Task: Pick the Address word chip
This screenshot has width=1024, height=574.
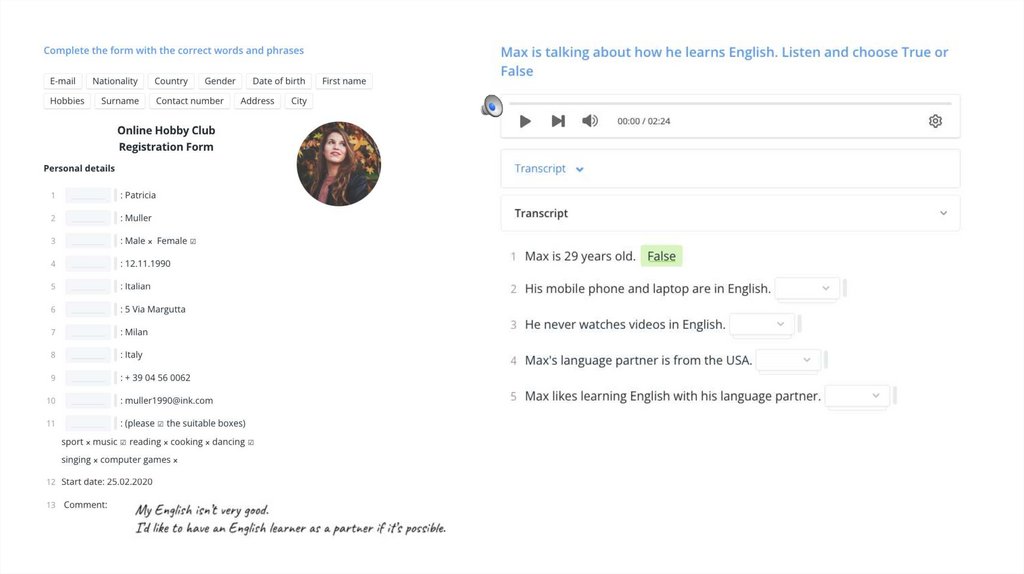Action: 257,101
